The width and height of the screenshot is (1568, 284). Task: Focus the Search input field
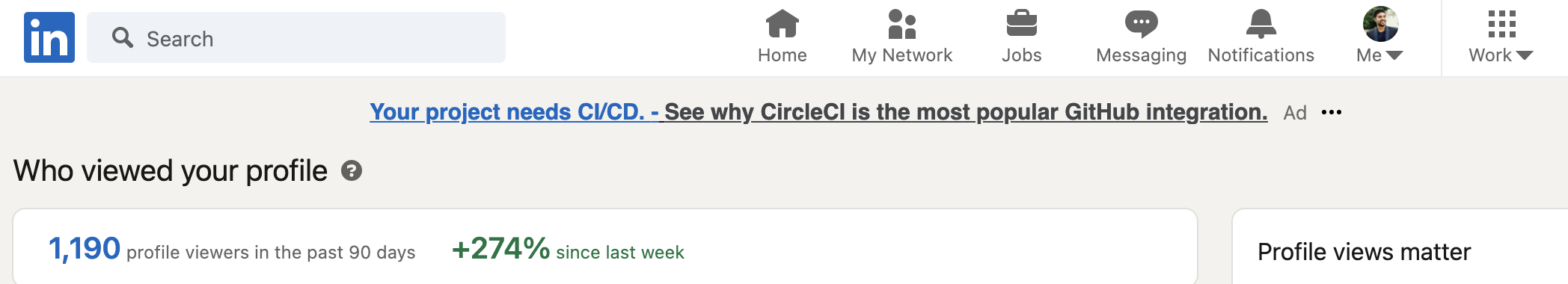pos(296,37)
